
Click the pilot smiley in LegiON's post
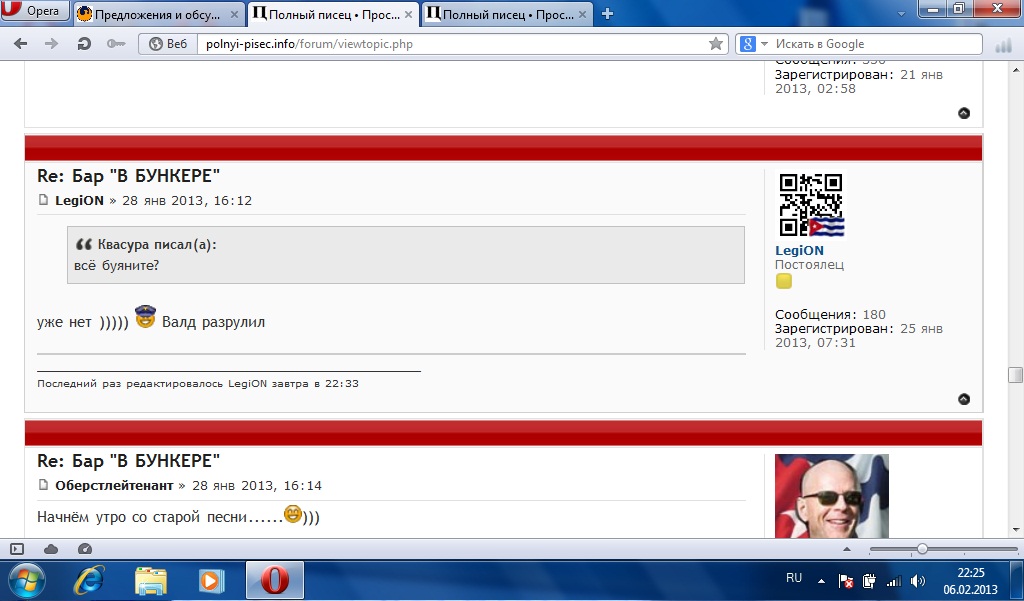(145, 316)
